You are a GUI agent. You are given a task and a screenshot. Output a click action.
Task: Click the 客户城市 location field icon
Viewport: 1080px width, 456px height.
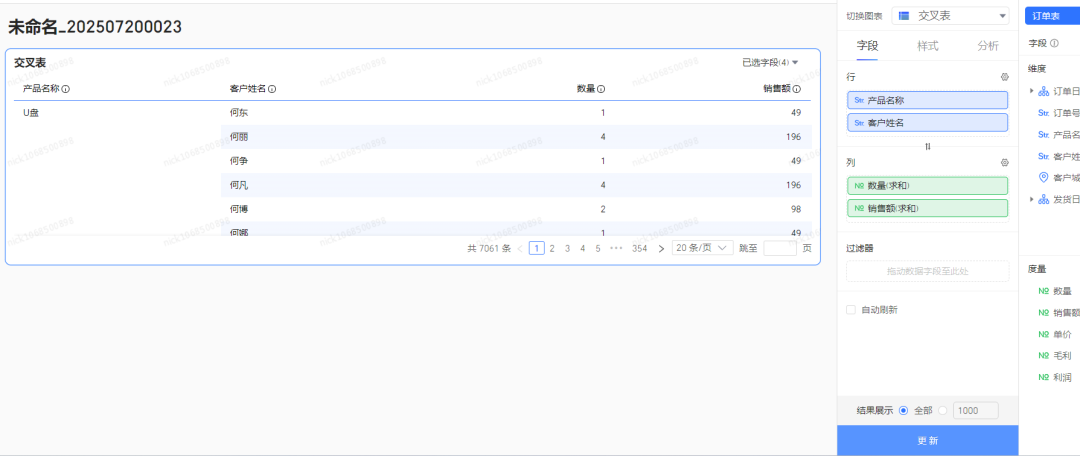(1043, 178)
